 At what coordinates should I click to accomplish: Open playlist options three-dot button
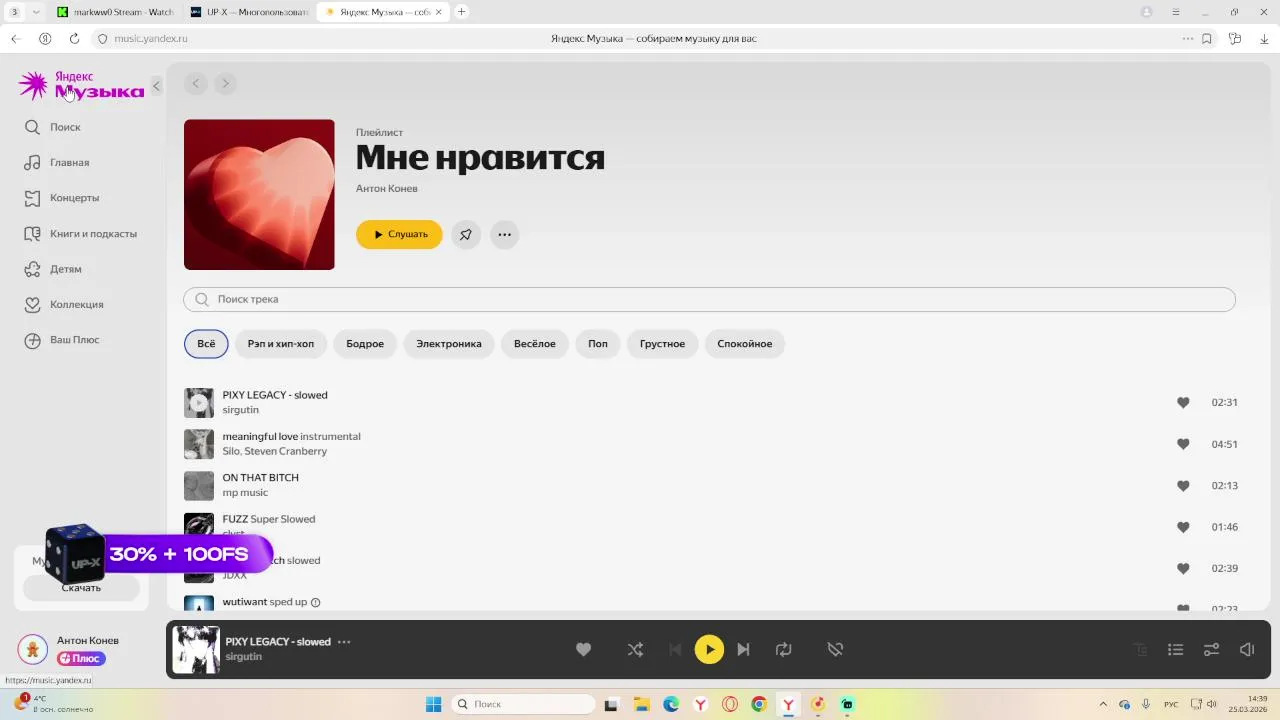pos(504,234)
